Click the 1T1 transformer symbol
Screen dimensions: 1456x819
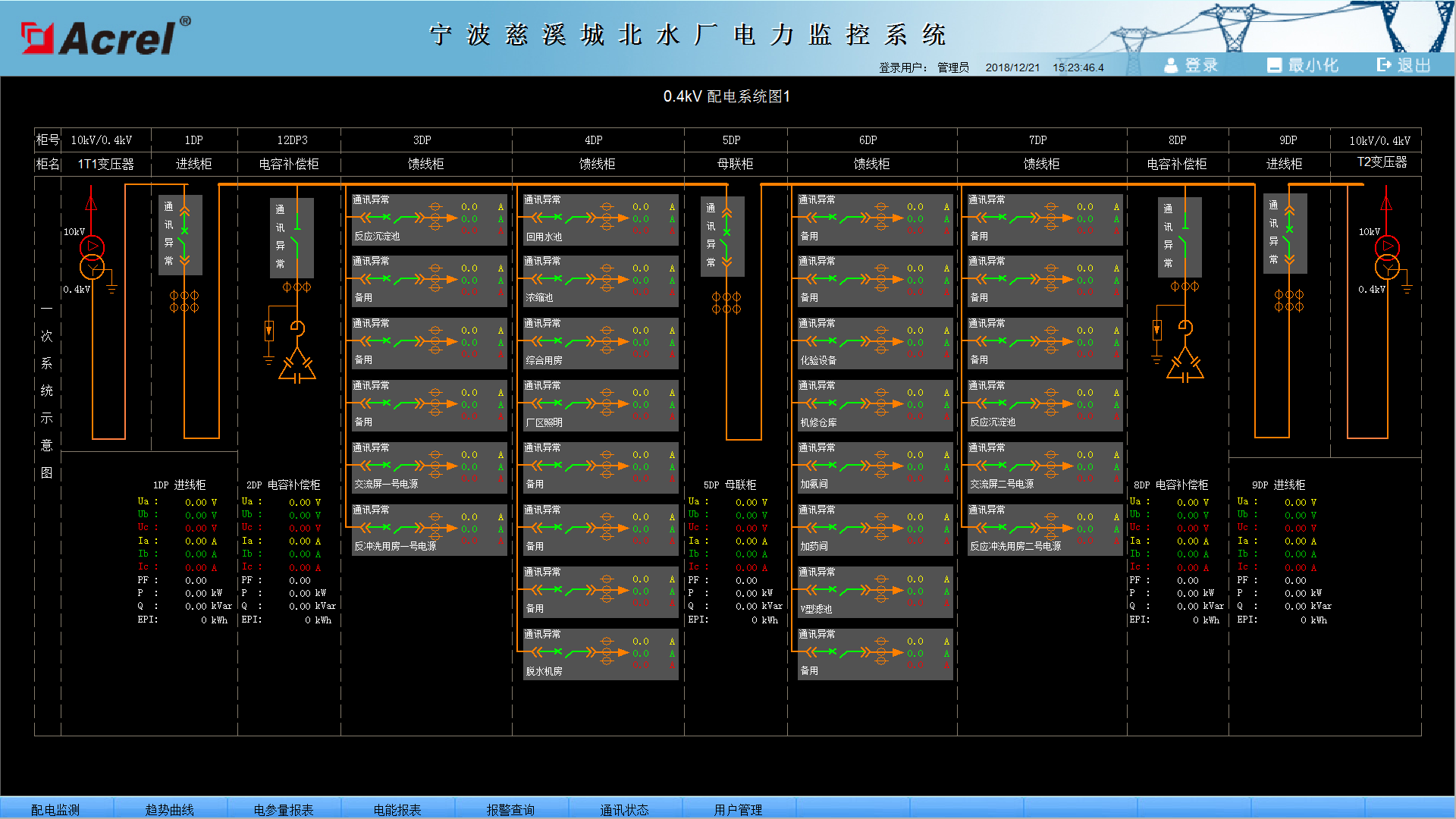click(93, 257)
